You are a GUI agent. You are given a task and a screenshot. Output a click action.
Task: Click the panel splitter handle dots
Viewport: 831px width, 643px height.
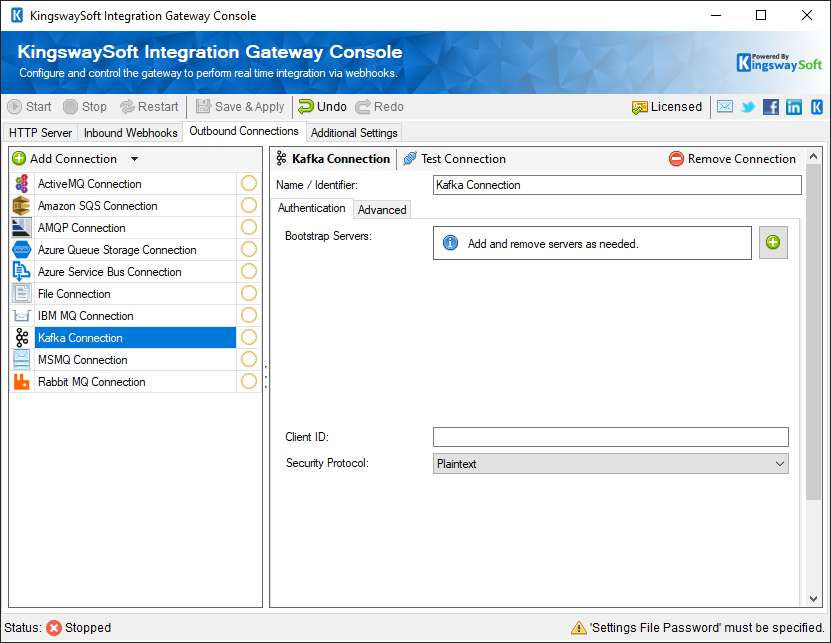click(266, 377)
